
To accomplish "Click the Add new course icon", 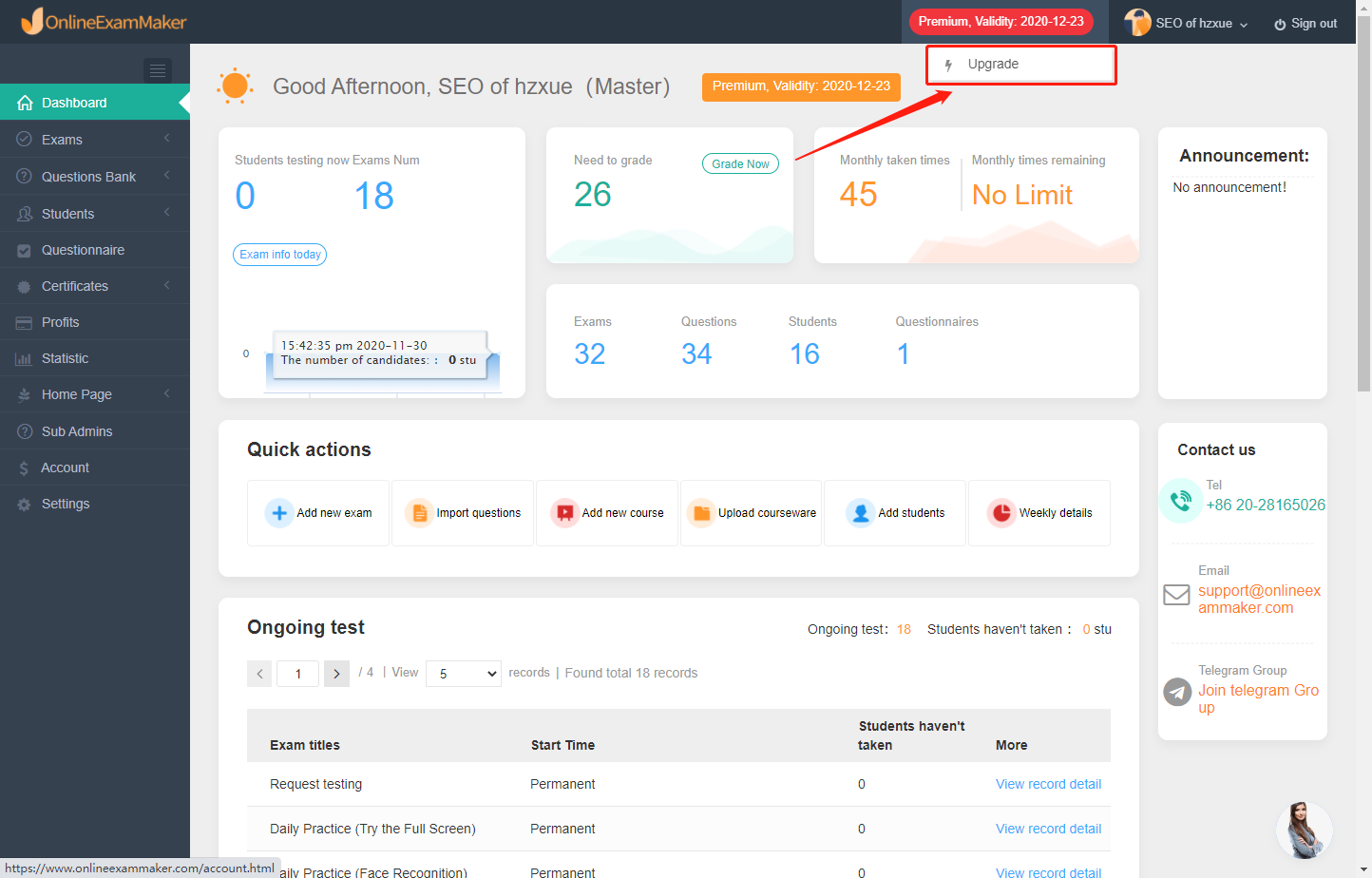I will coord(565,513).
